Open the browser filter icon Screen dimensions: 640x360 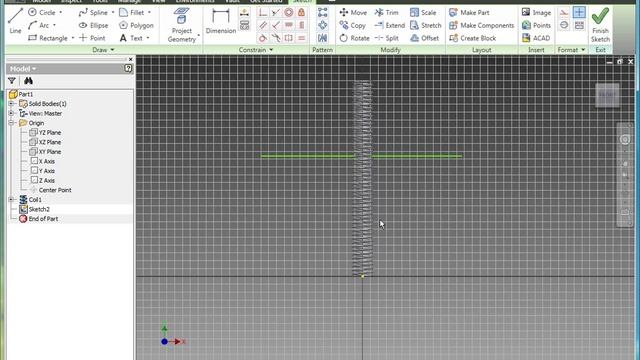point(12,81)
